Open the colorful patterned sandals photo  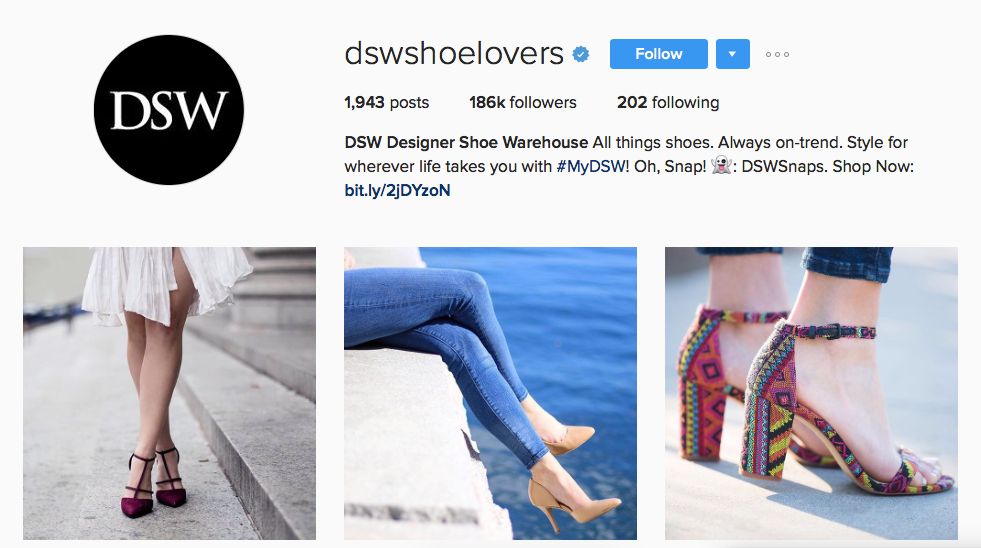click(x=811, y=393)
